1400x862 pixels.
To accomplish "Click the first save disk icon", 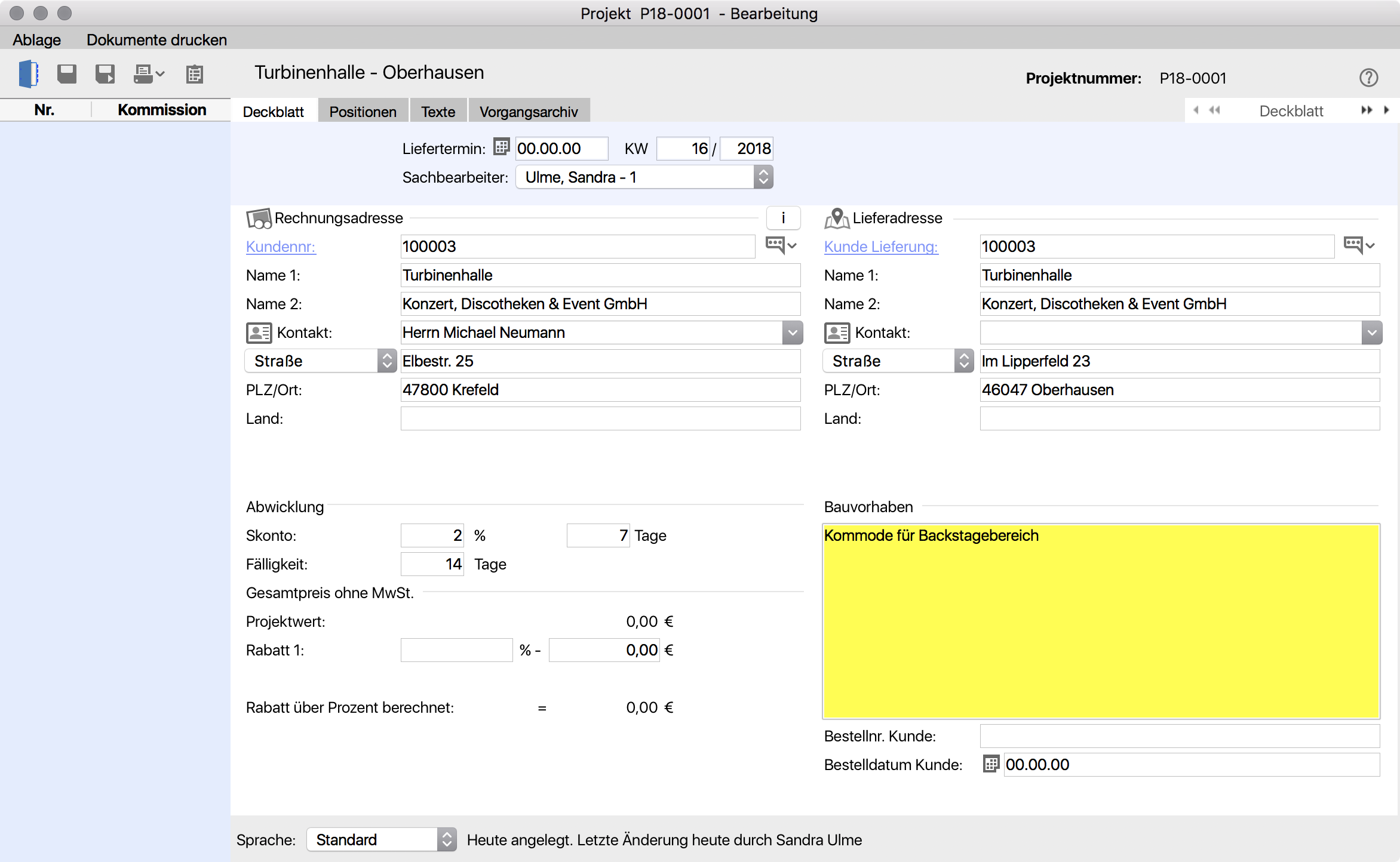I will pyautogui.click(x=67, y=74).
